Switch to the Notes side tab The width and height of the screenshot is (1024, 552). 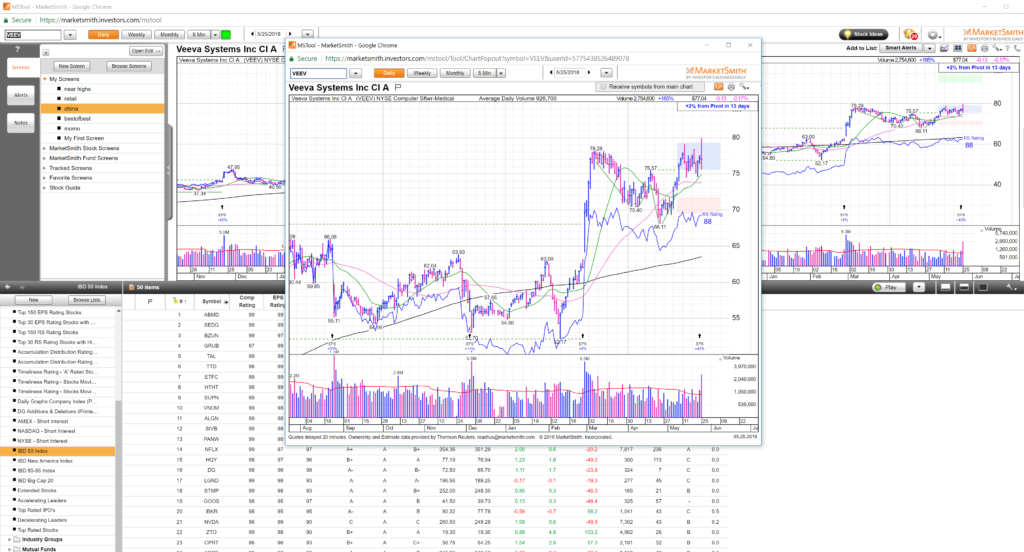click(21, 123)
